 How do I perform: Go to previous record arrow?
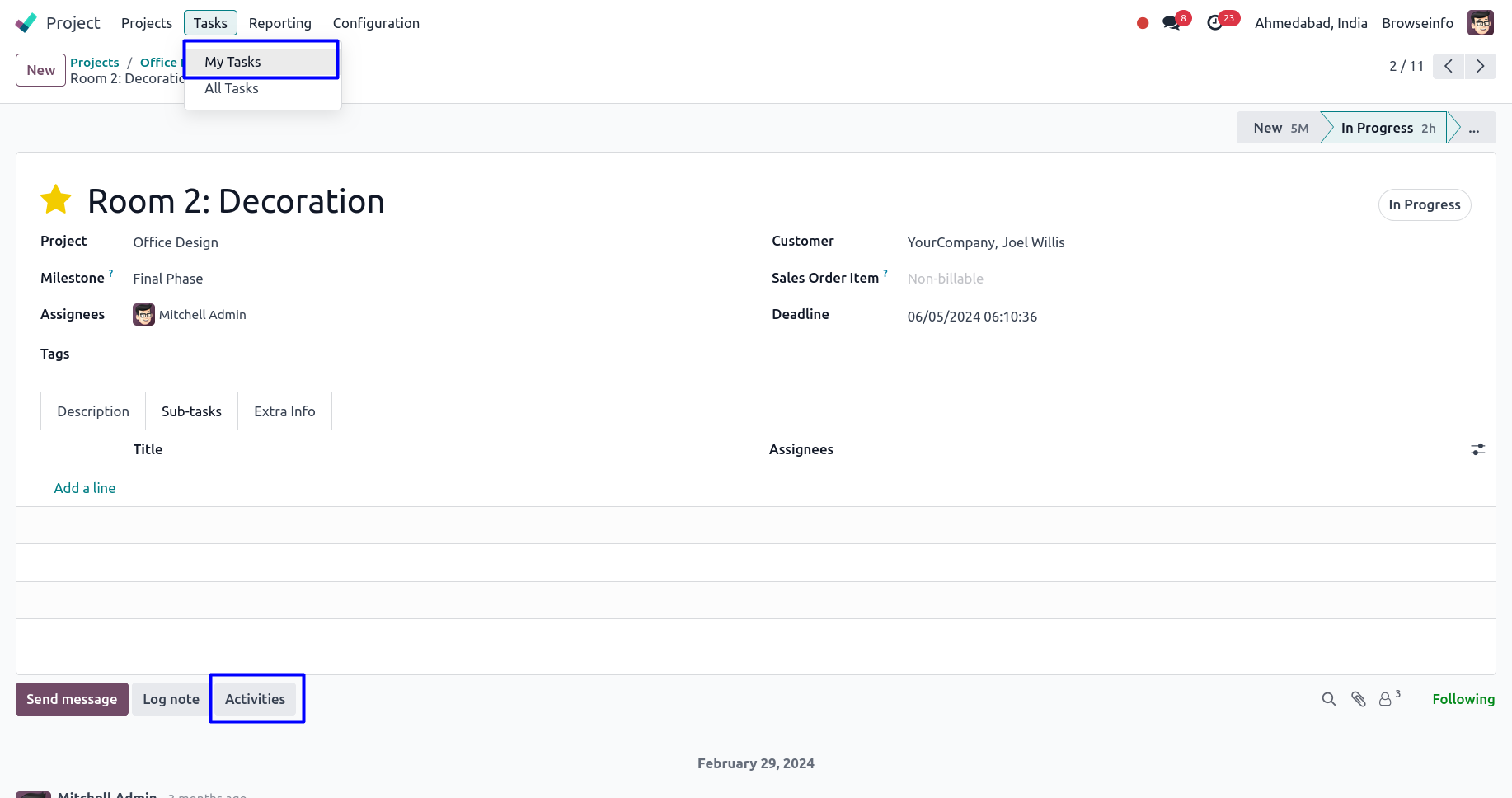pyautogui.click(x=1449, y=66)
